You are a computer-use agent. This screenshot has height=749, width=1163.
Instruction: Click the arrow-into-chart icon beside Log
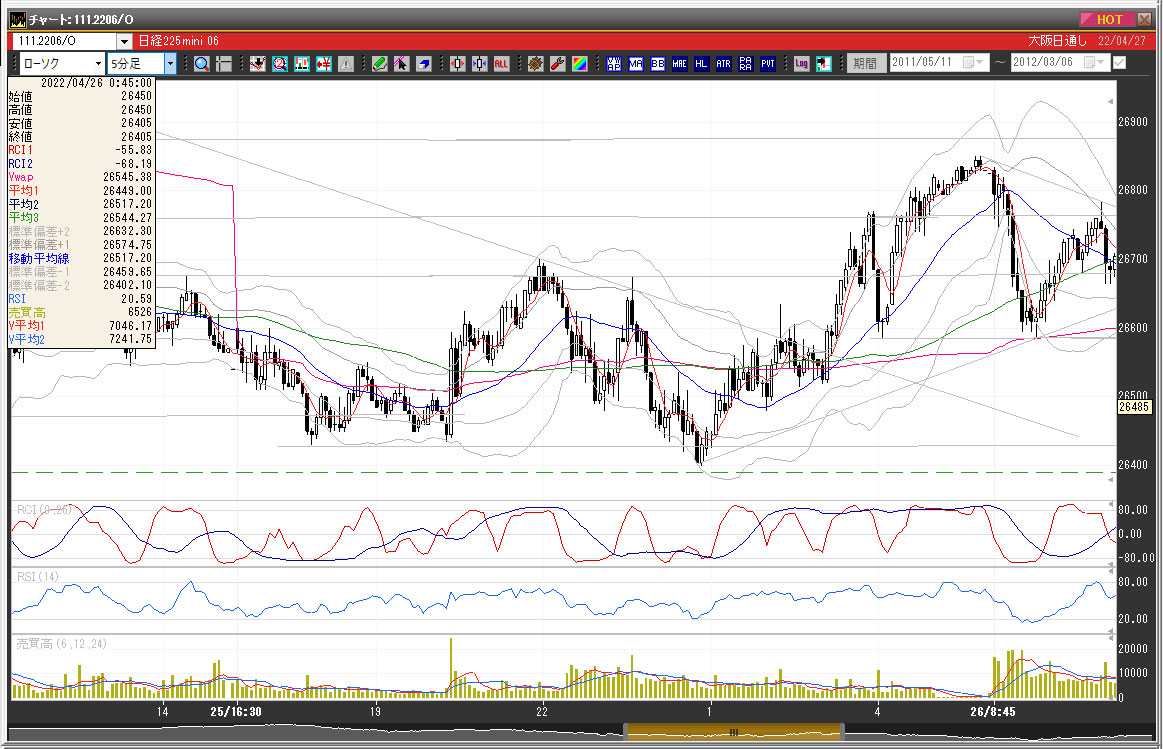[x=823, y=64]
